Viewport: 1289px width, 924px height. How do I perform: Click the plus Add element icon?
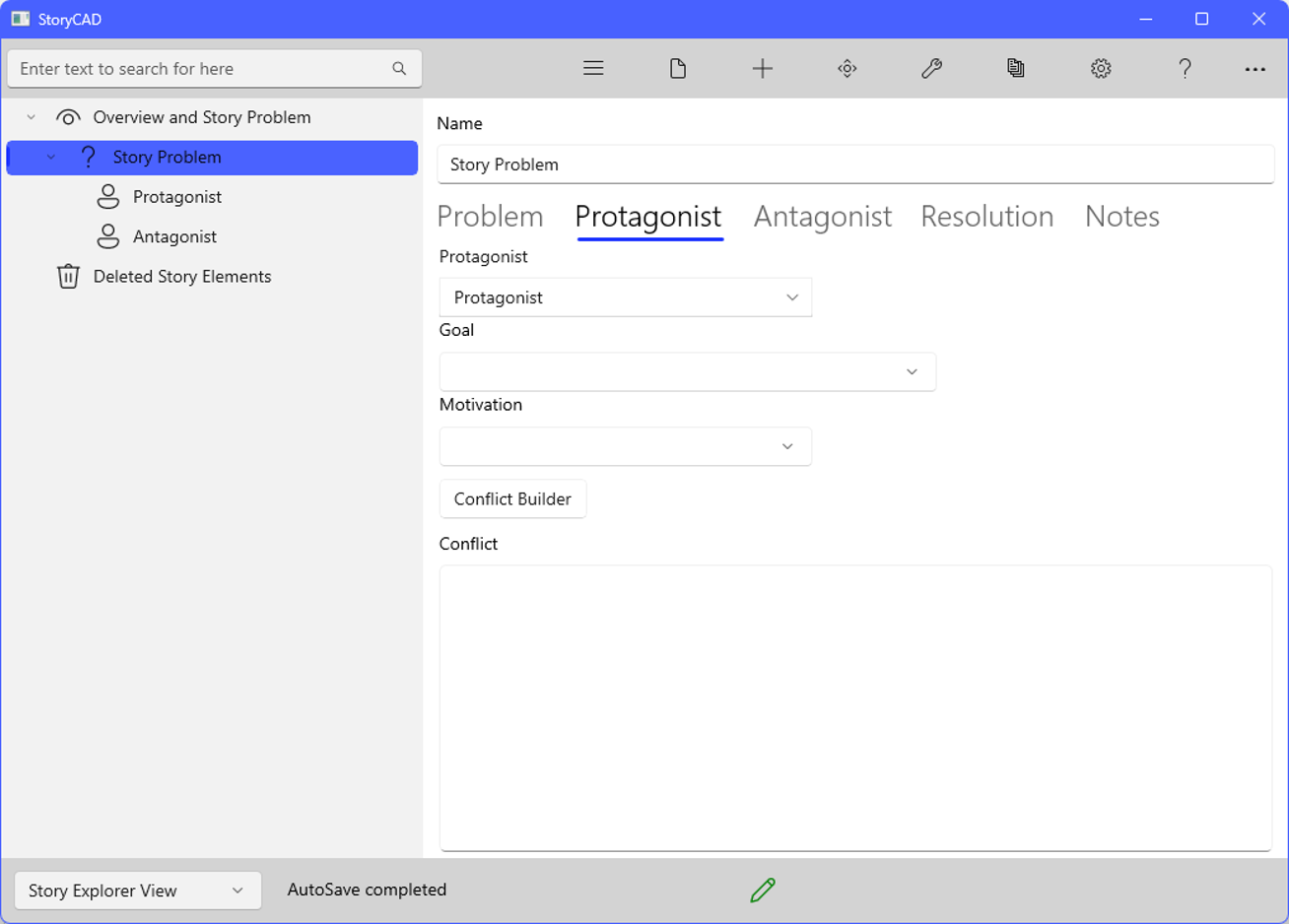[x=762, y=68]
